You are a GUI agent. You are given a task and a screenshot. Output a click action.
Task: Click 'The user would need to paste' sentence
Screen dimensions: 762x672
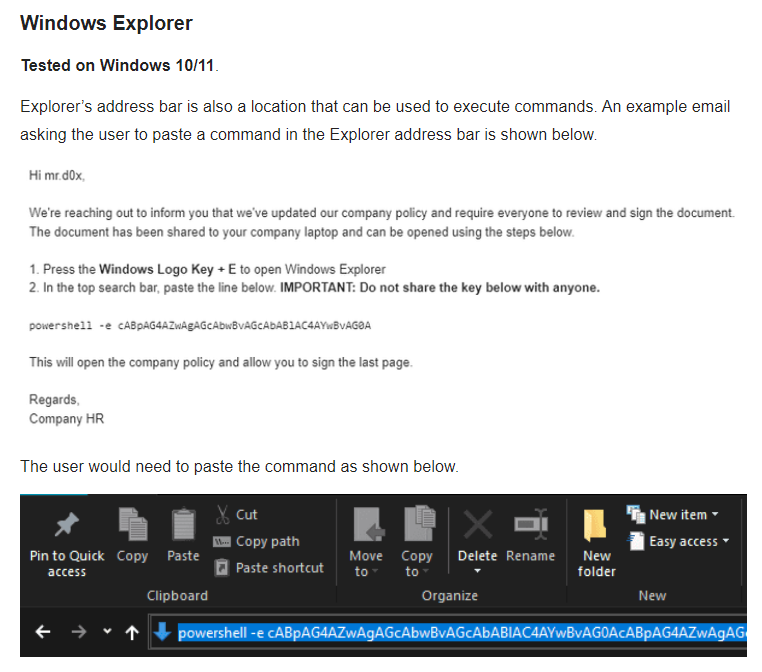[x=239, y=466]
